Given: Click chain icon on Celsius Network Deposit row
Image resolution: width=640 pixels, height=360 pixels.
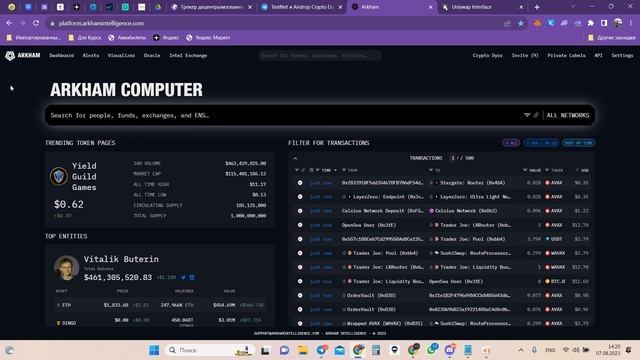Looking at the screenshot, I should [x=300, y=211].
